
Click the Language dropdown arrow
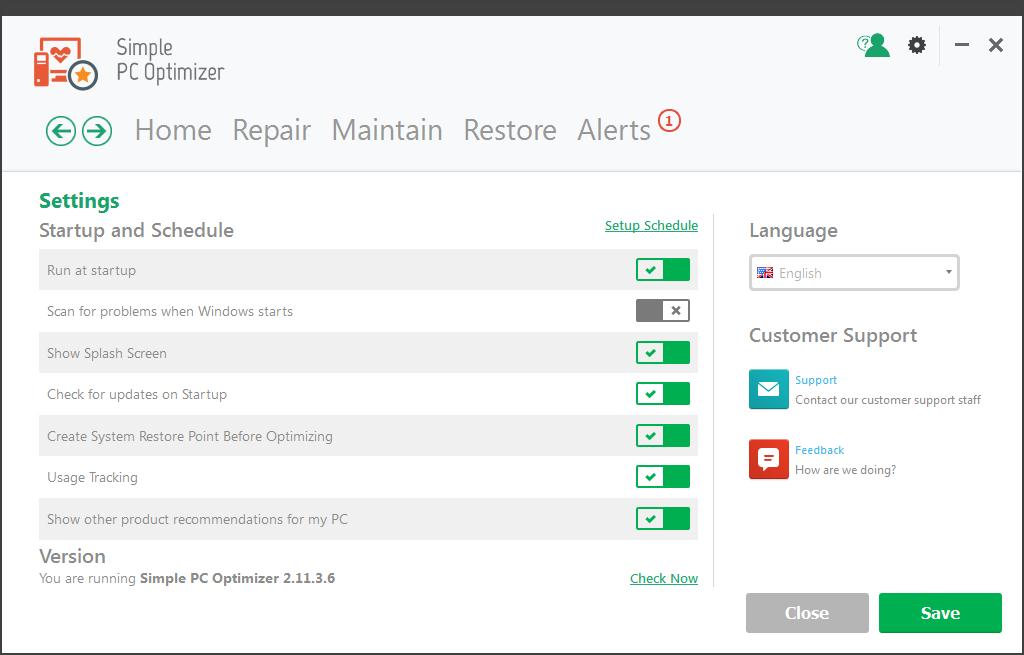pos(946,271)
